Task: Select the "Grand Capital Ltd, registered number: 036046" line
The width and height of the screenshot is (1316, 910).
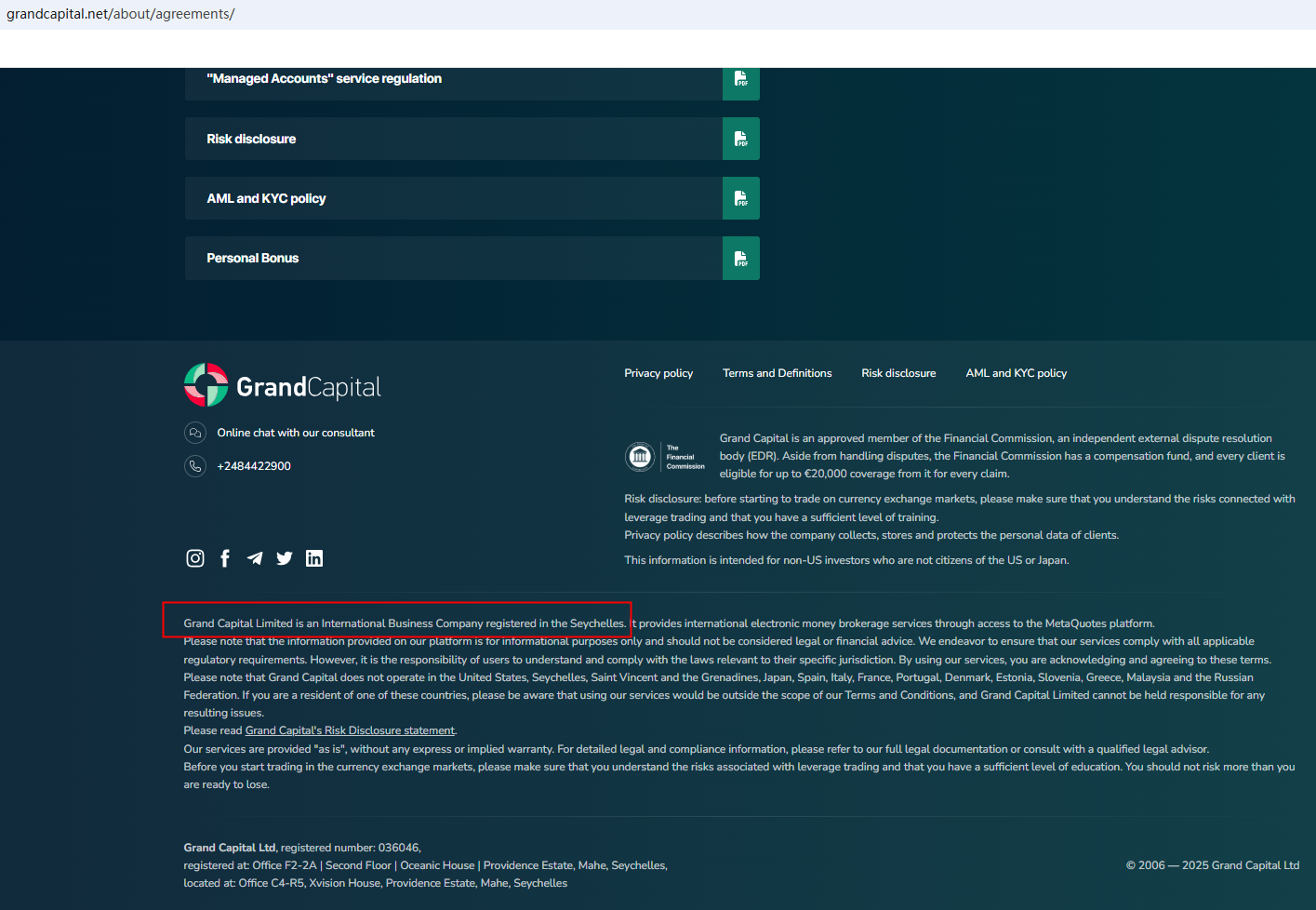Action: point(302,848)
